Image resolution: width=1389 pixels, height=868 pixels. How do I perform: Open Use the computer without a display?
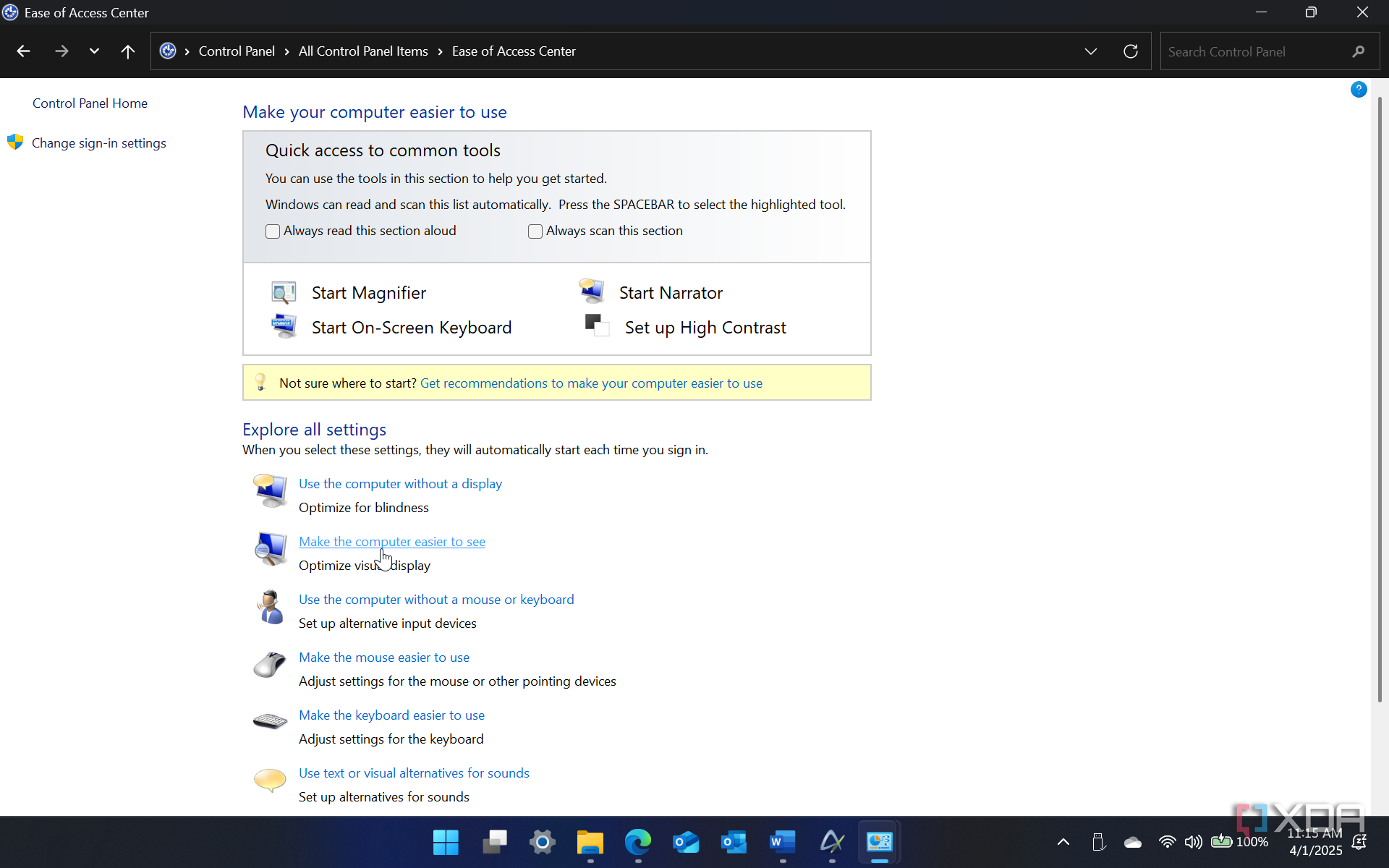(400, 484)
